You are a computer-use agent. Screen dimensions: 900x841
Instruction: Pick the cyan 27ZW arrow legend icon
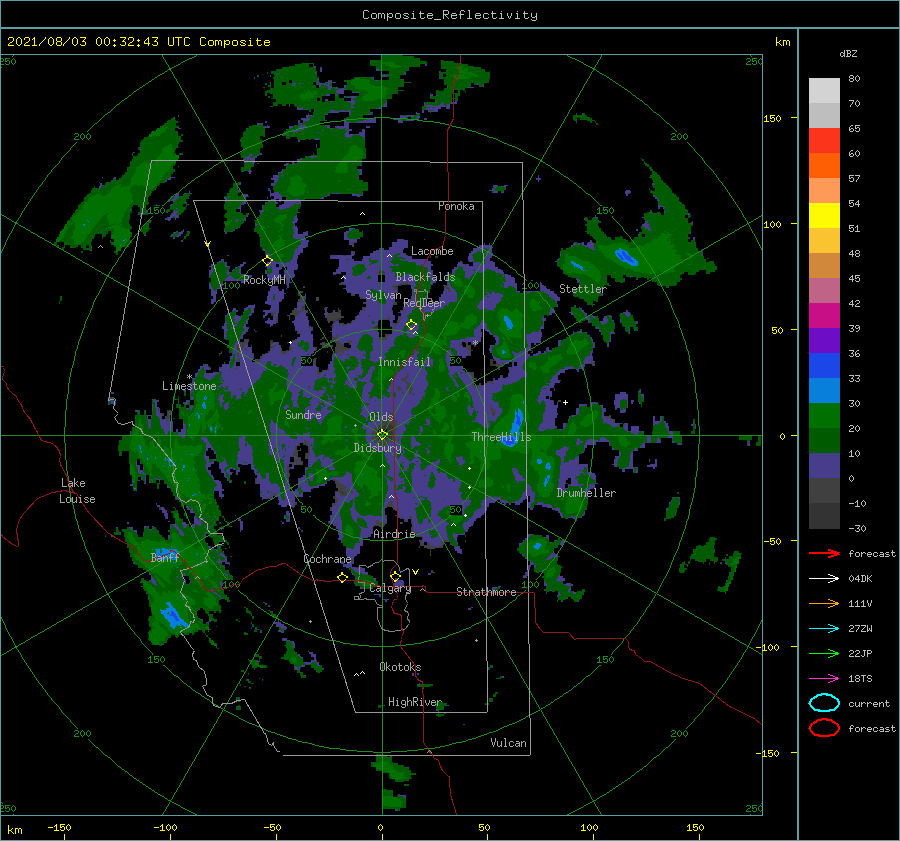point(824,629)
